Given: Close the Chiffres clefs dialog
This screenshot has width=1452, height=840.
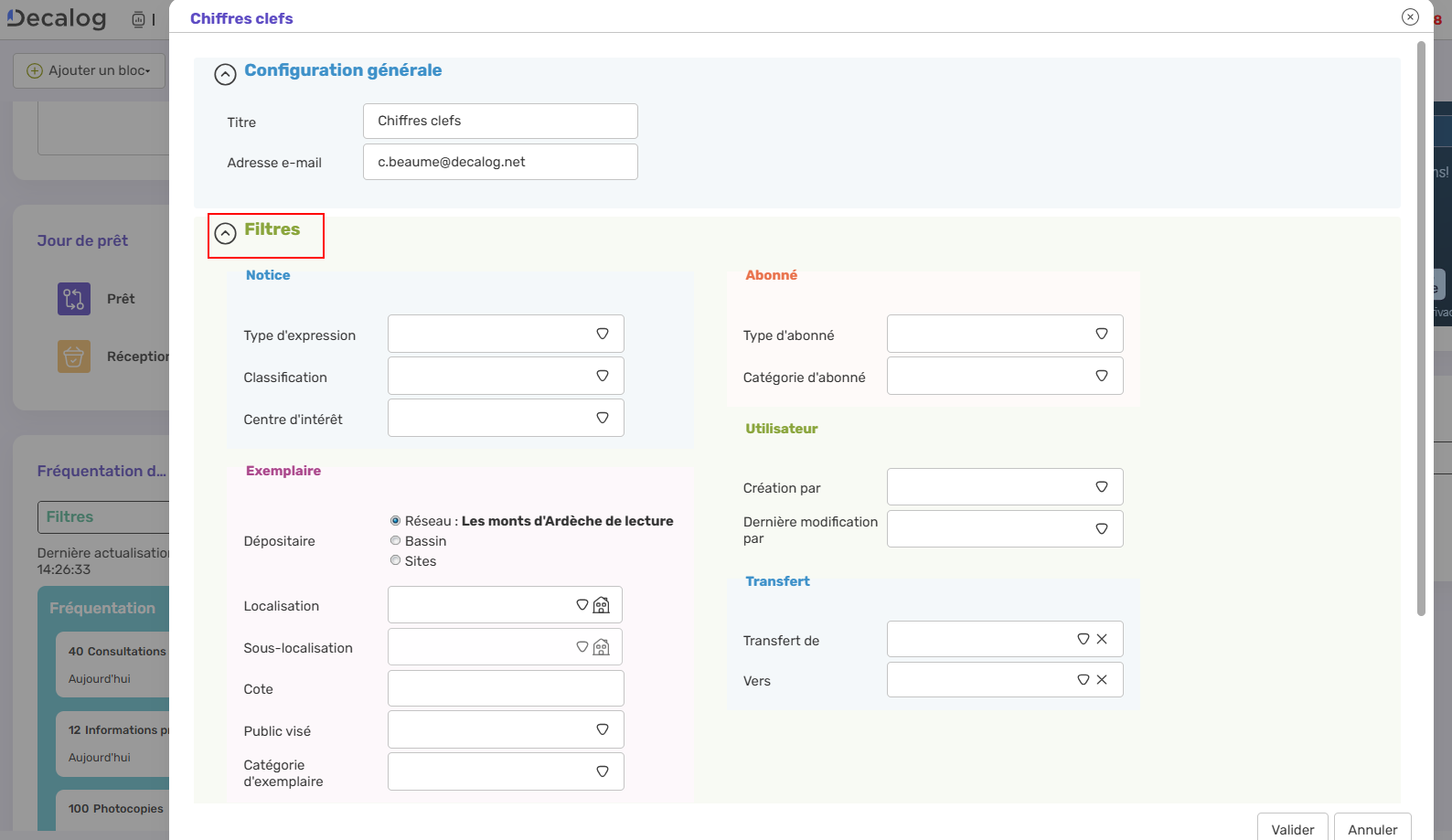Looking at the screenshot, I should [x=1410, y=16].
